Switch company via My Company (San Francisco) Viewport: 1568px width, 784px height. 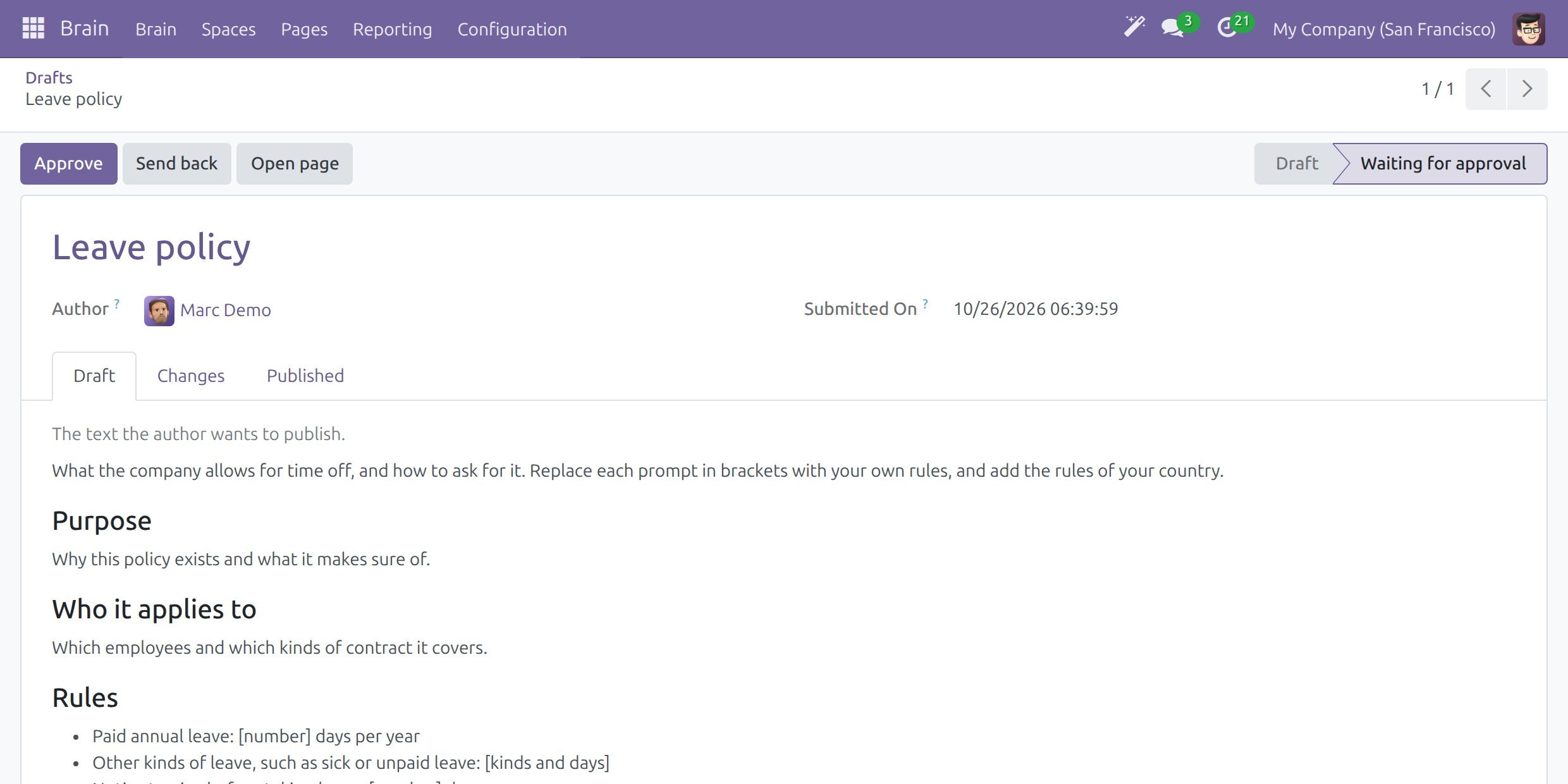click(1384, 29)
